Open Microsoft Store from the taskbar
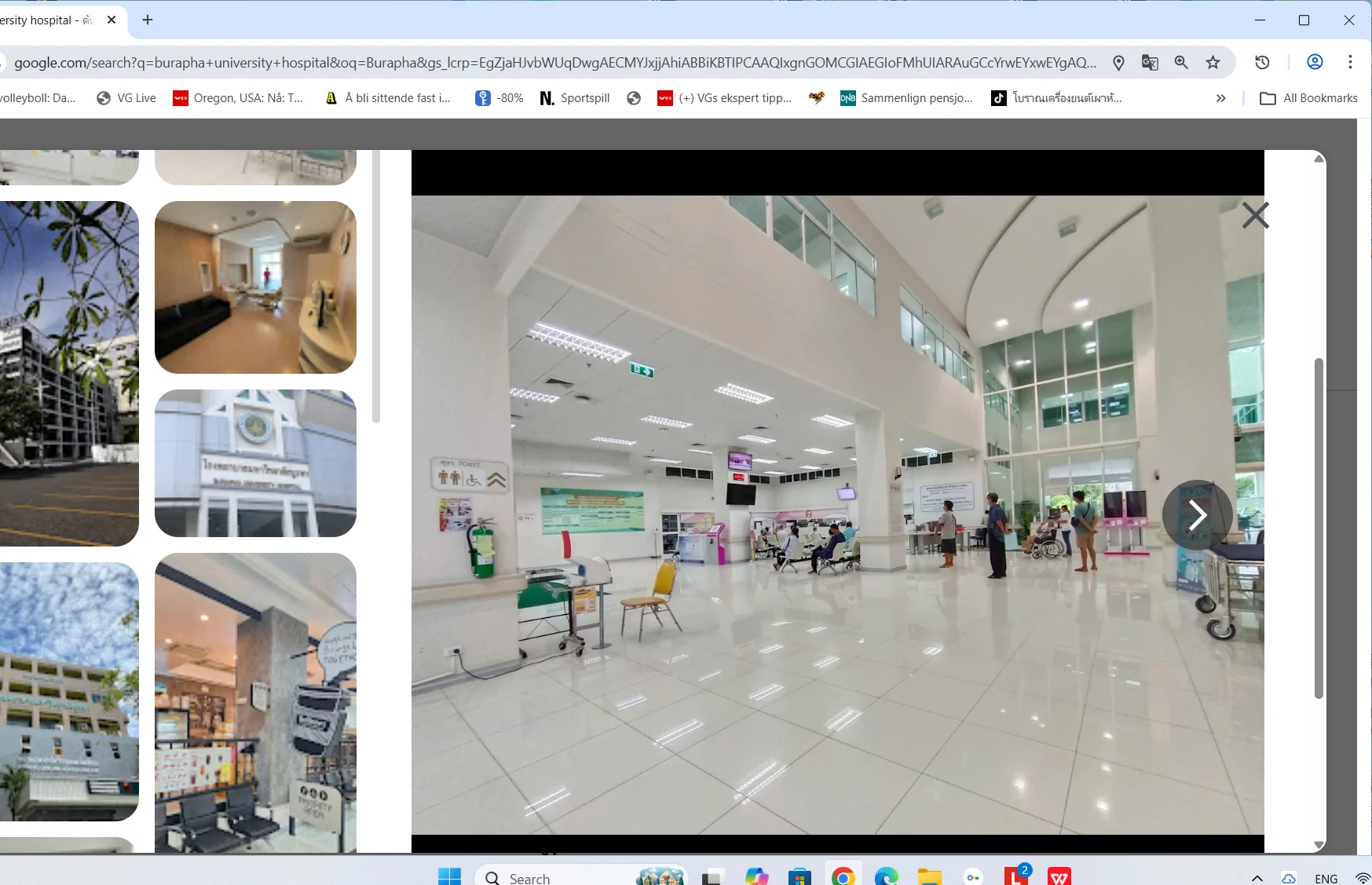 (x=799, y=876)
